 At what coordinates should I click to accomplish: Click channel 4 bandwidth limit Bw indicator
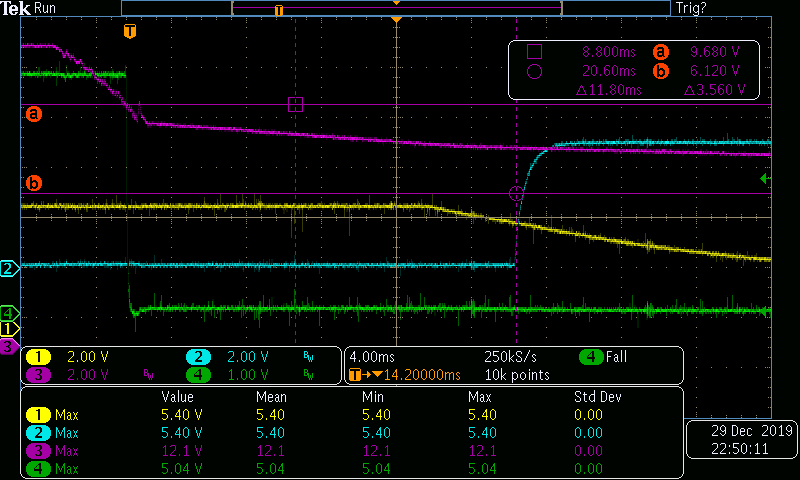[308, 375]
